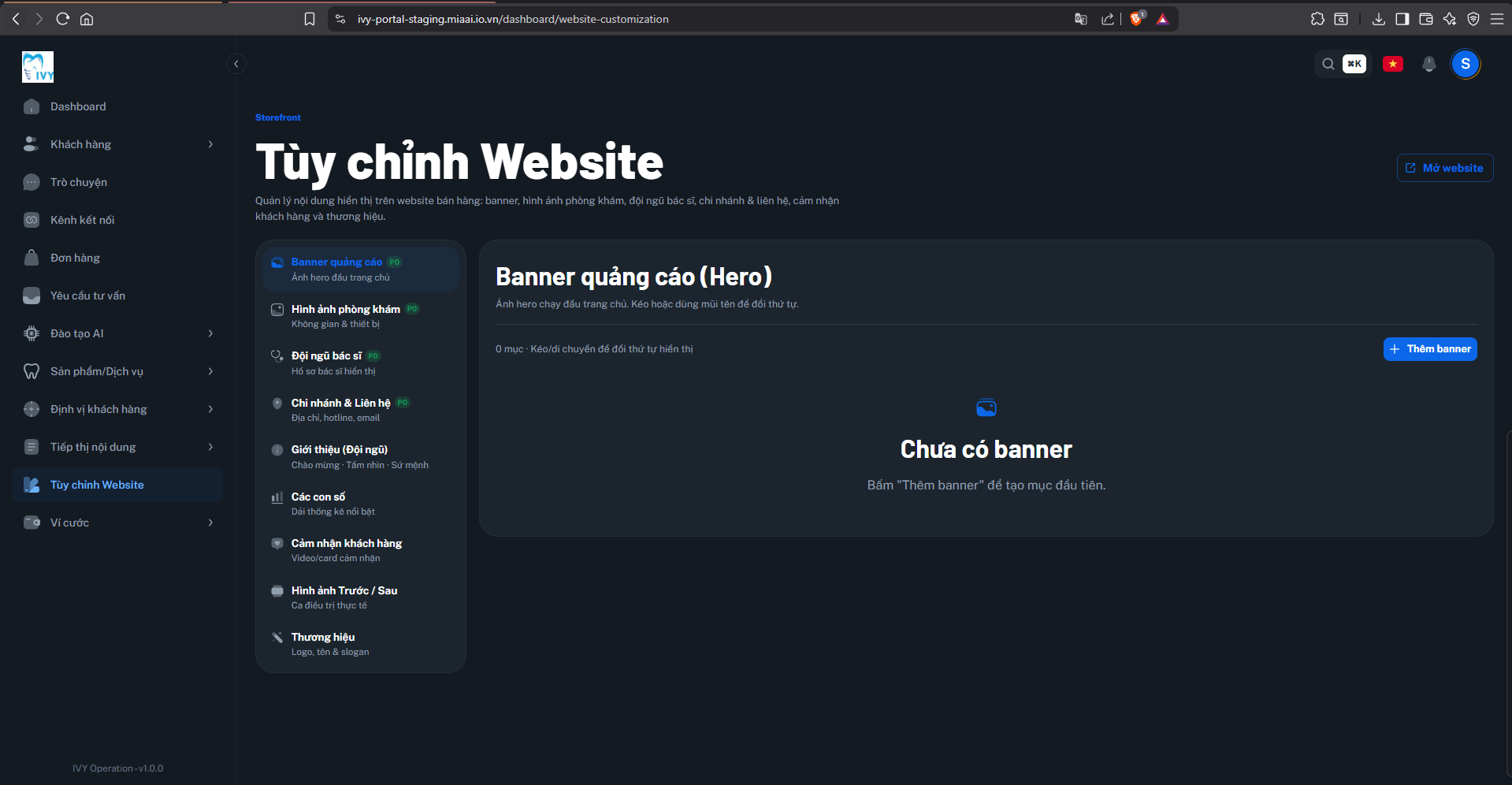Click the Thương hiệu brush icon
Screen dimensions: 1512x785
[x=277, y=638]
